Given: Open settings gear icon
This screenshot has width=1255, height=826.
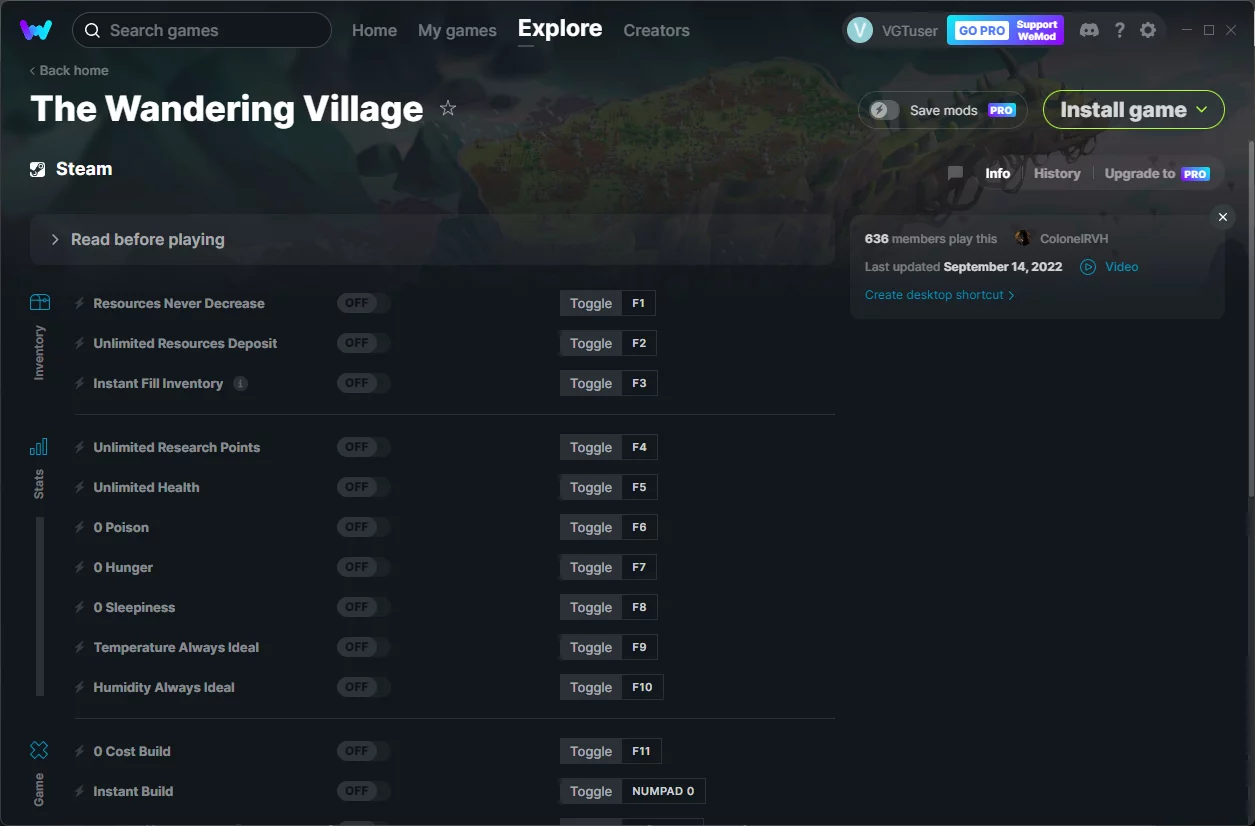Looking at the screenshot, I should point(1148,30).
